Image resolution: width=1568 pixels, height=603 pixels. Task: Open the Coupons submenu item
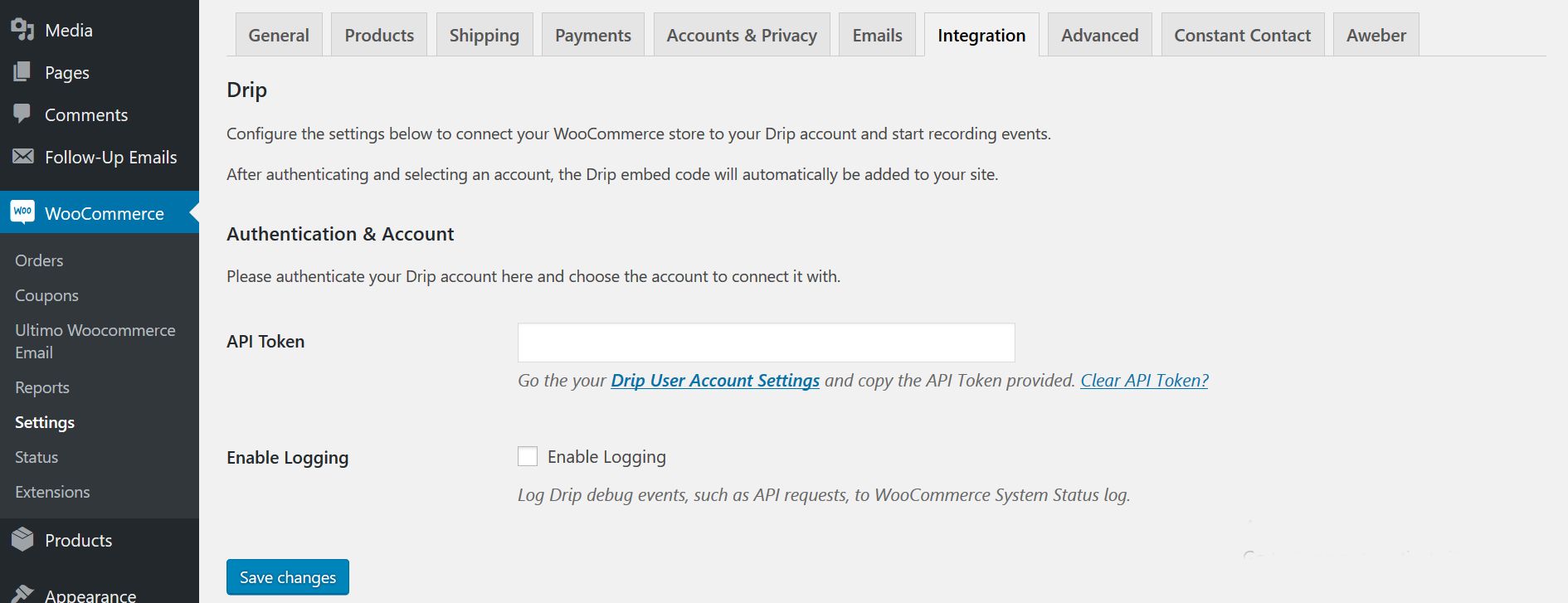46,295
